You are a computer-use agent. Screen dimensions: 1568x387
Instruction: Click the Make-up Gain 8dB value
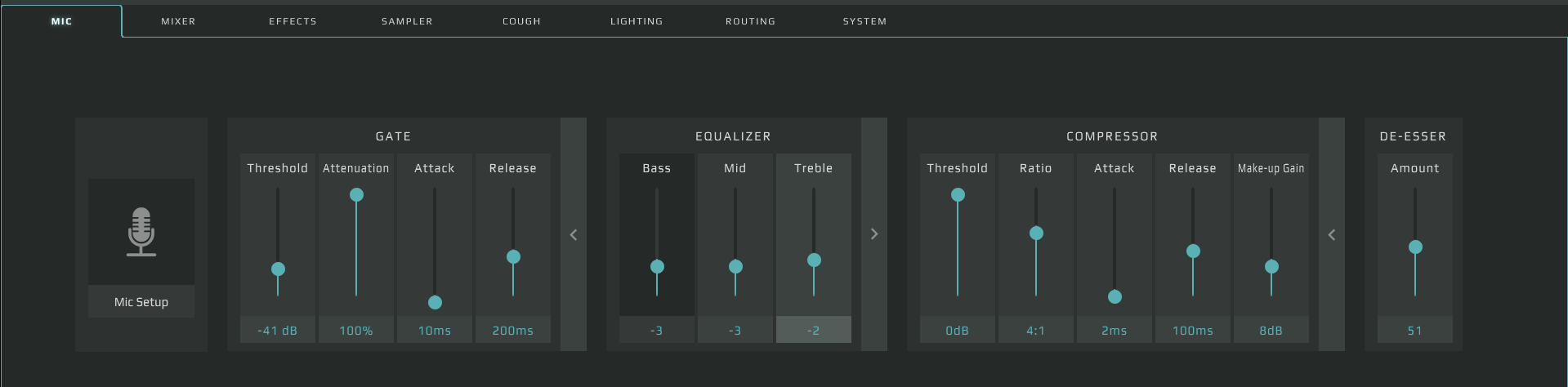tap(1271, 331)
